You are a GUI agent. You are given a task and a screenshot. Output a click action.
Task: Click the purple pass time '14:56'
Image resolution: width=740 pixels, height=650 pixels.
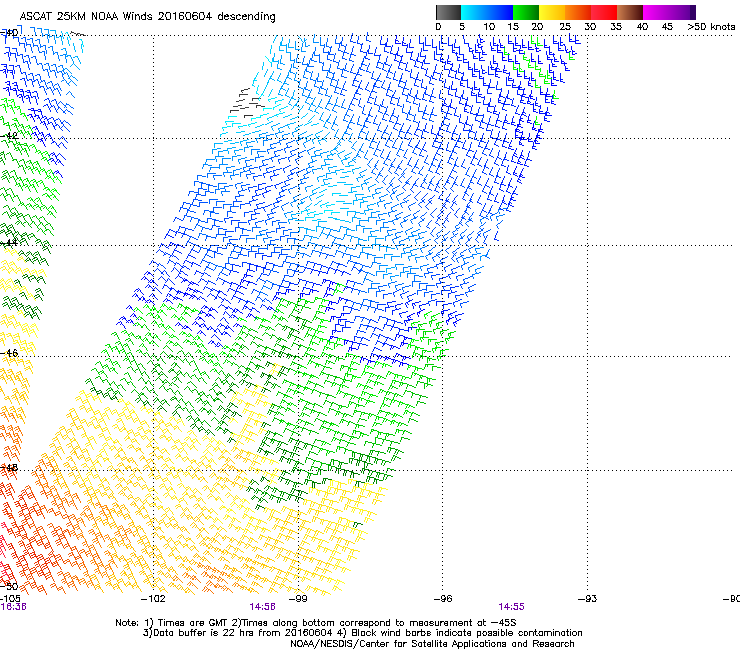(x=262, y=607)
